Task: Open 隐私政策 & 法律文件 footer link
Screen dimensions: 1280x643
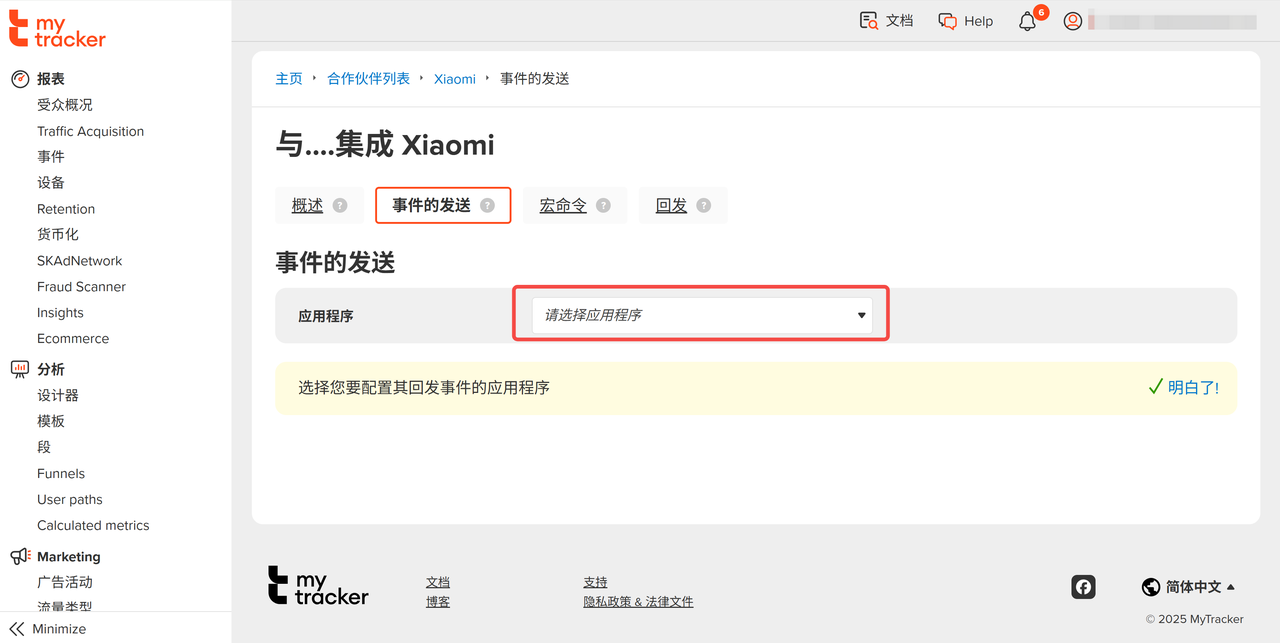Action: (x=638, y=602)
